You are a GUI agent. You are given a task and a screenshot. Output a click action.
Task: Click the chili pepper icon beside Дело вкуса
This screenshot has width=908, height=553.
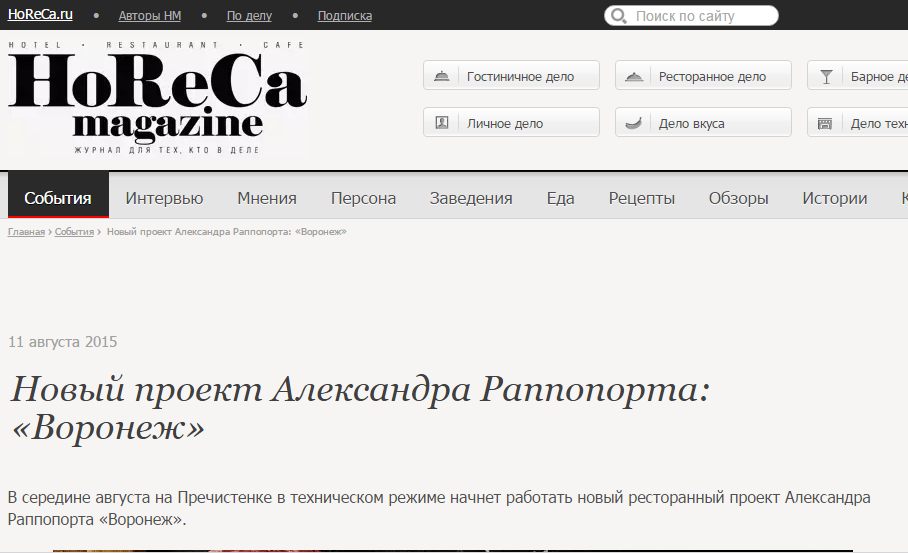click(x=634, y=123)
